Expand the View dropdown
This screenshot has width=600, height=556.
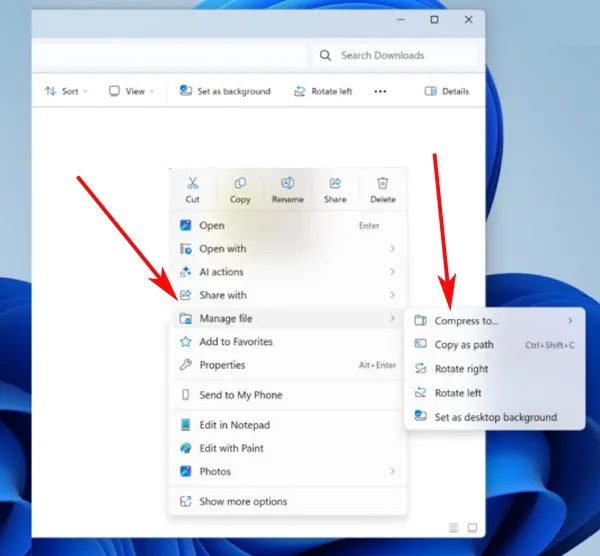tap(131, 91)
